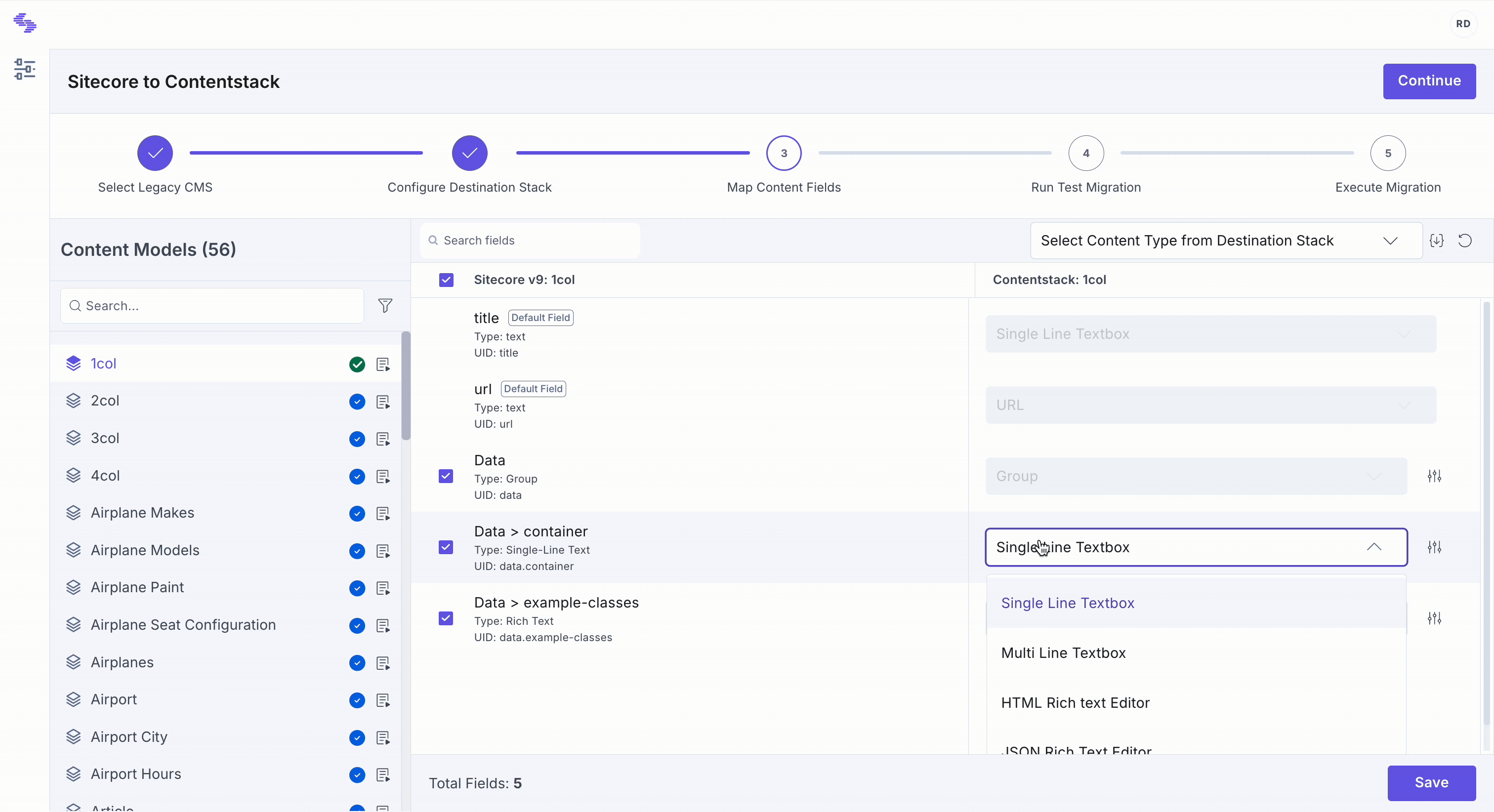The height and width of the screenshot is (812, 1494).
Task: Click the Save button
Action: (x=1431, y=782)
